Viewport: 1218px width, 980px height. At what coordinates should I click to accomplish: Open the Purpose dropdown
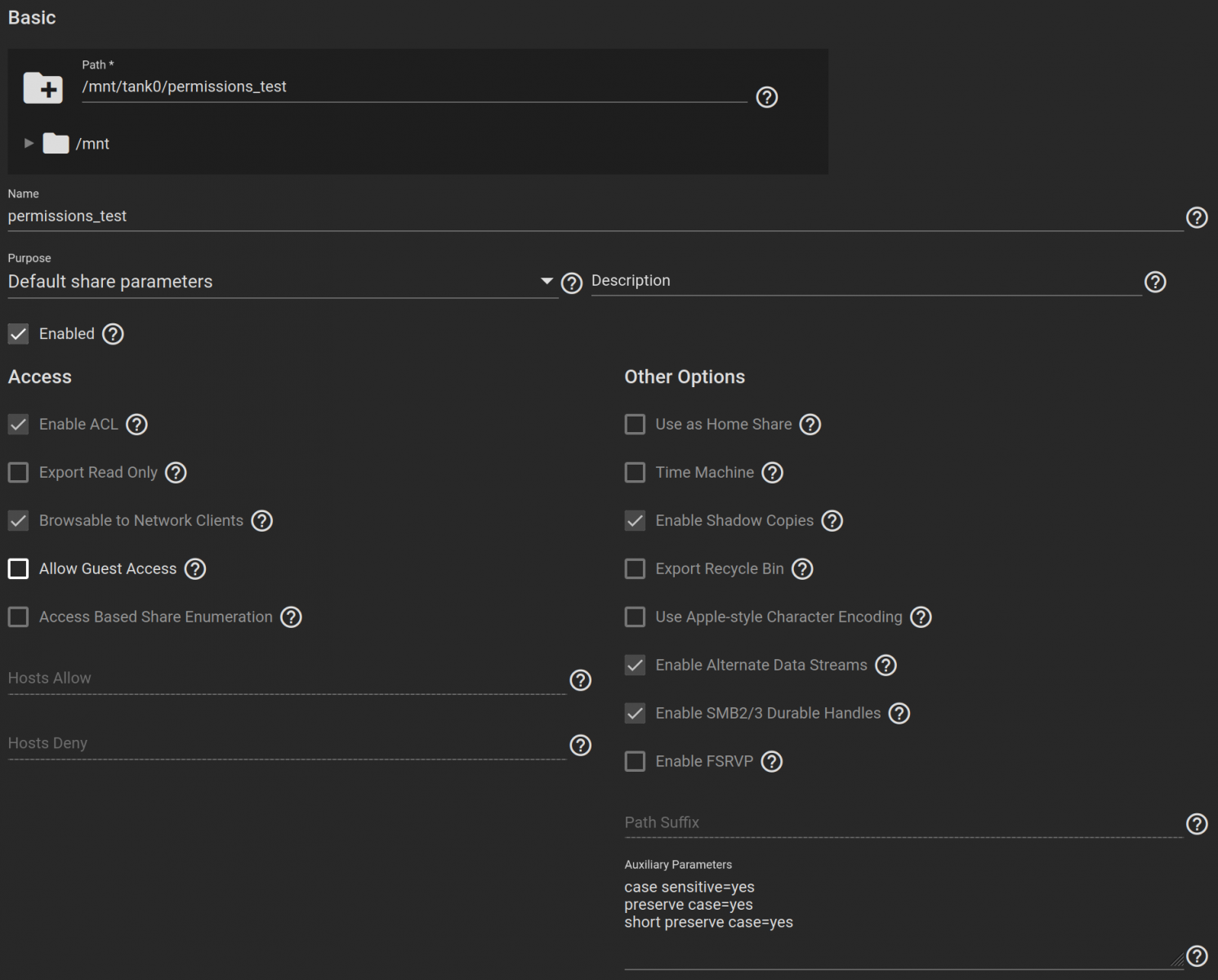(283, 282)
